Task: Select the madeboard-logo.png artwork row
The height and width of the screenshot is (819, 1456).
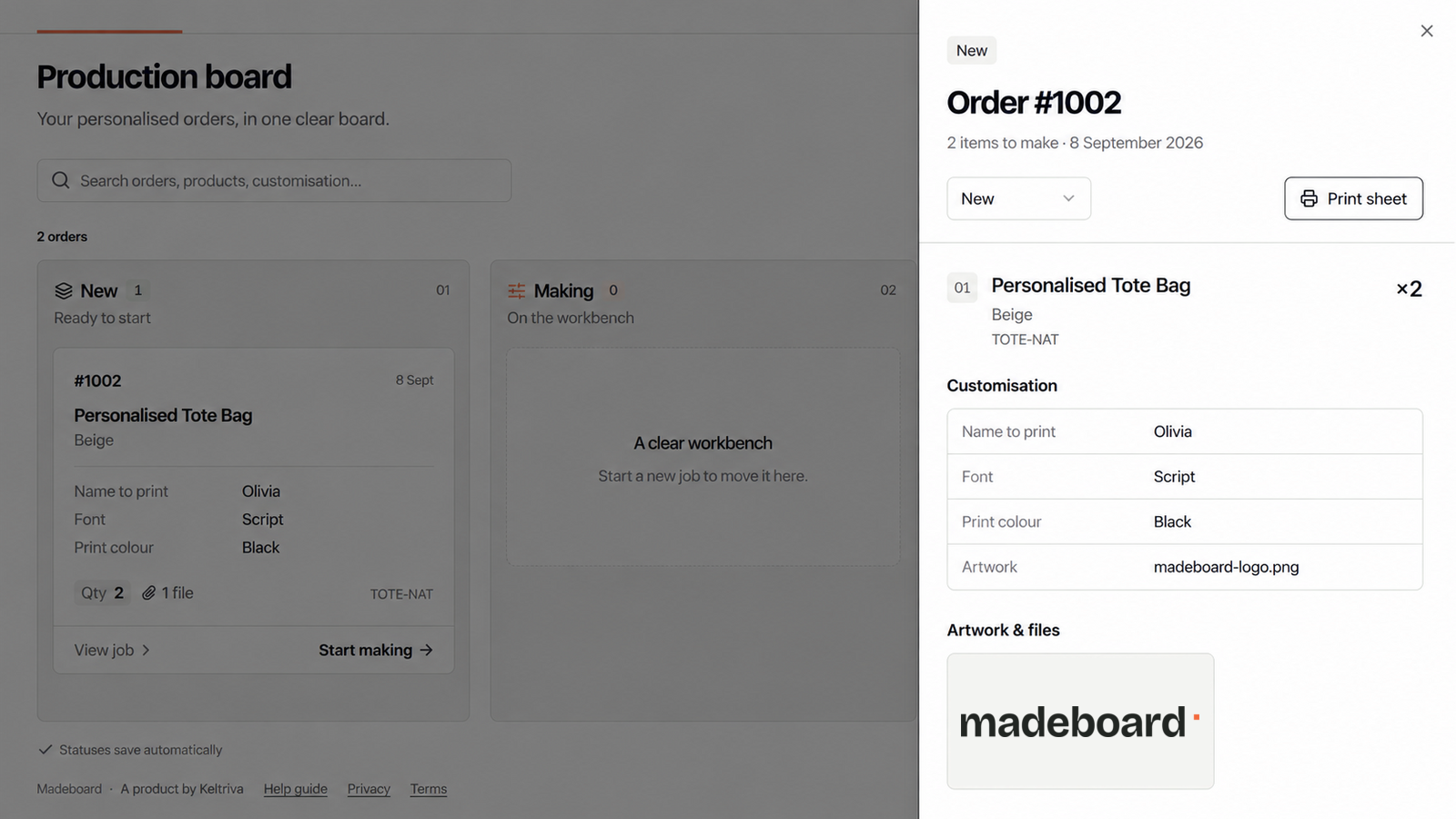Action: coord(1185,567)
